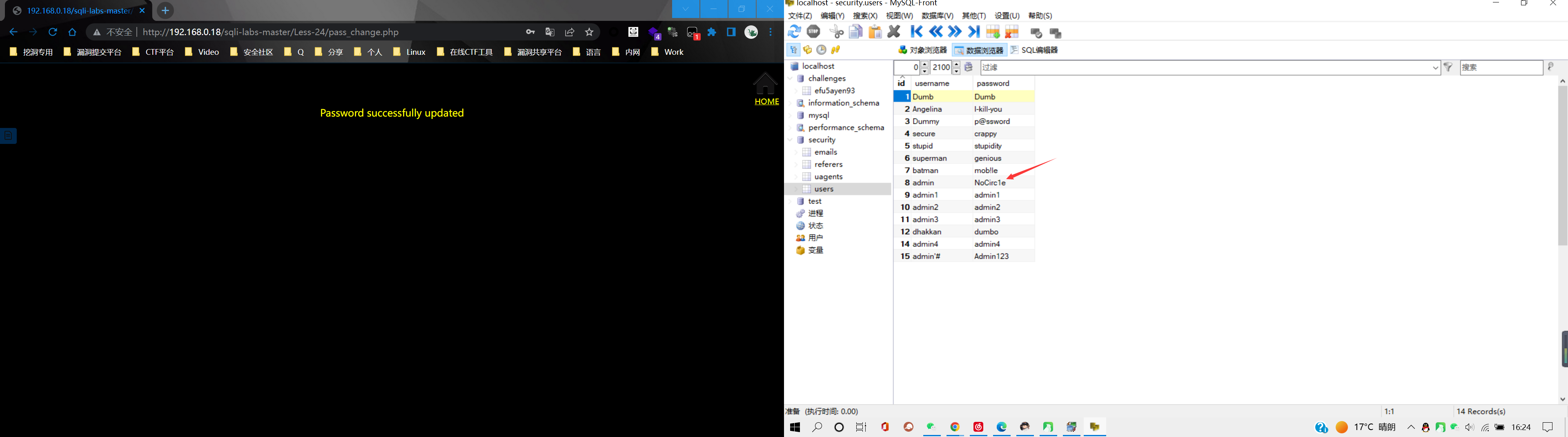Expand the test database node
Image resolution: width=1568 pixels, height=437 pixels.
(790, 201)
